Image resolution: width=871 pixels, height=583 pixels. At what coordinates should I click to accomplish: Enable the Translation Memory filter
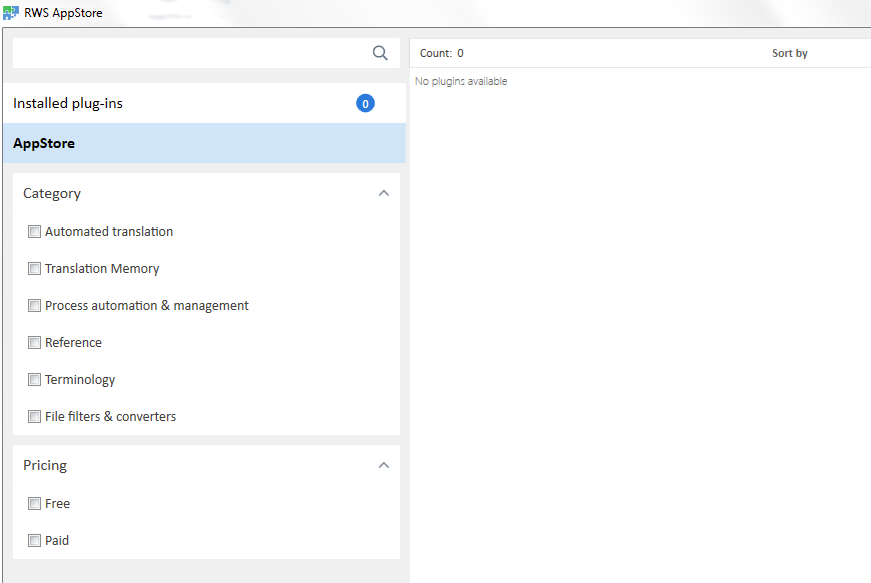pos(34,269)
